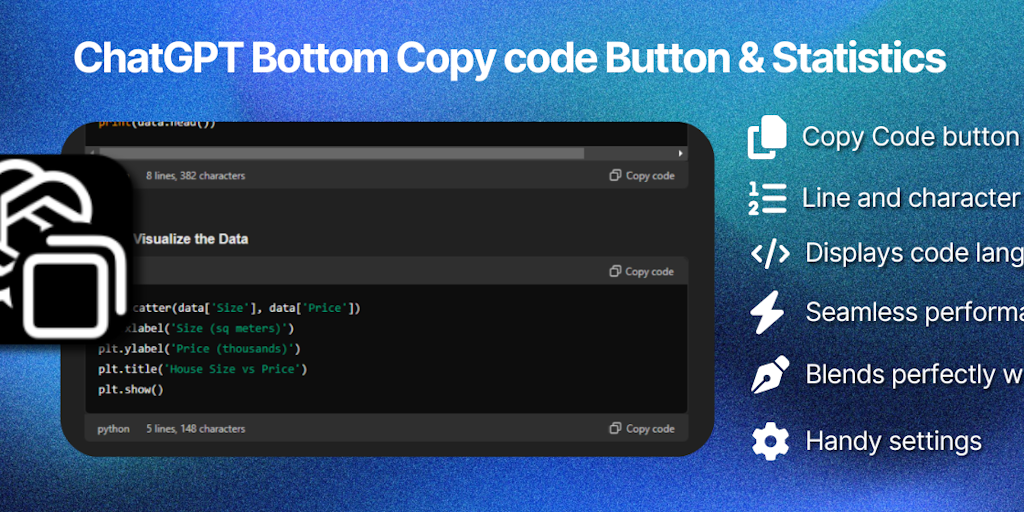Click the plt.show() code line
The height and width of the screenshot is (512, 1024).
(x=130, y=389)
